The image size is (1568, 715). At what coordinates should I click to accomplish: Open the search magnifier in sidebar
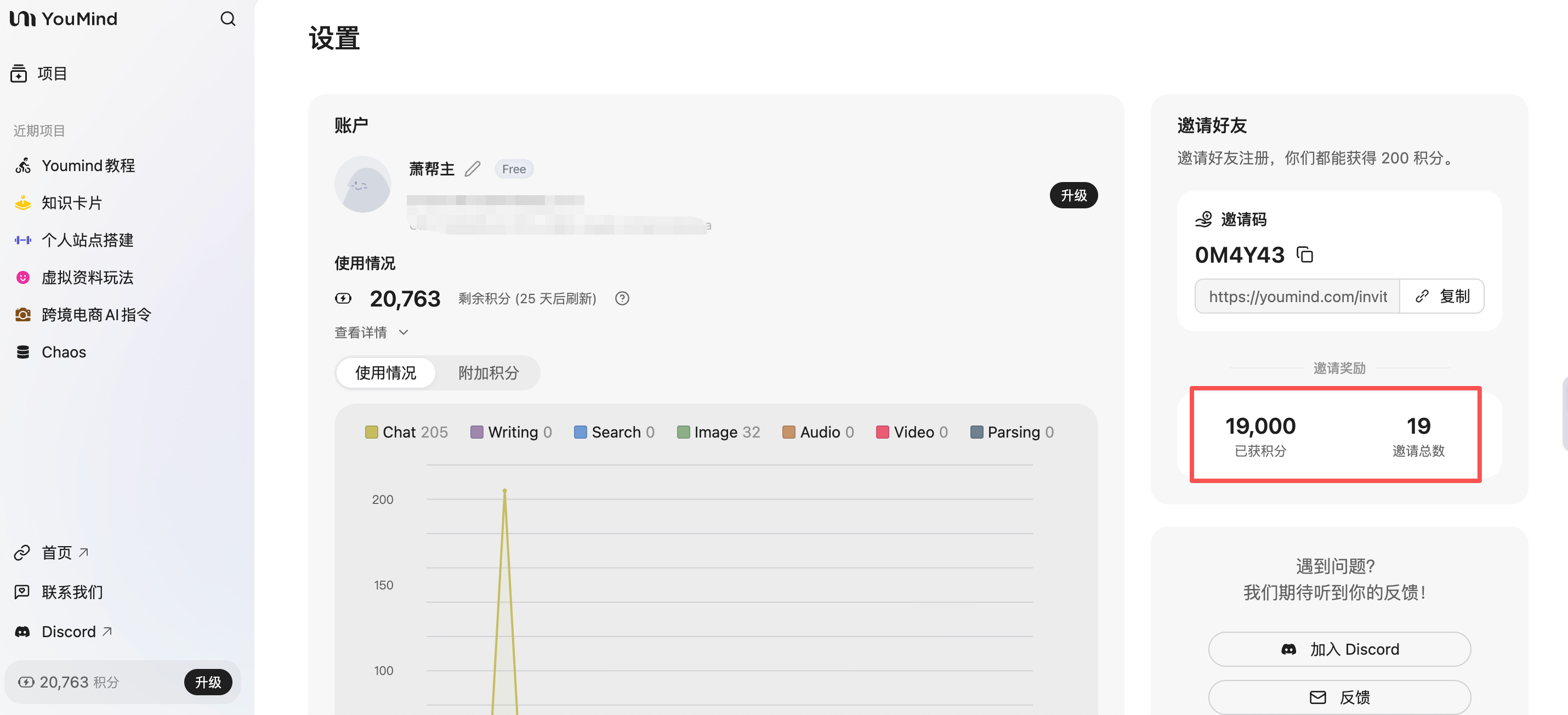pyautogui.click(x=228, y=19)
